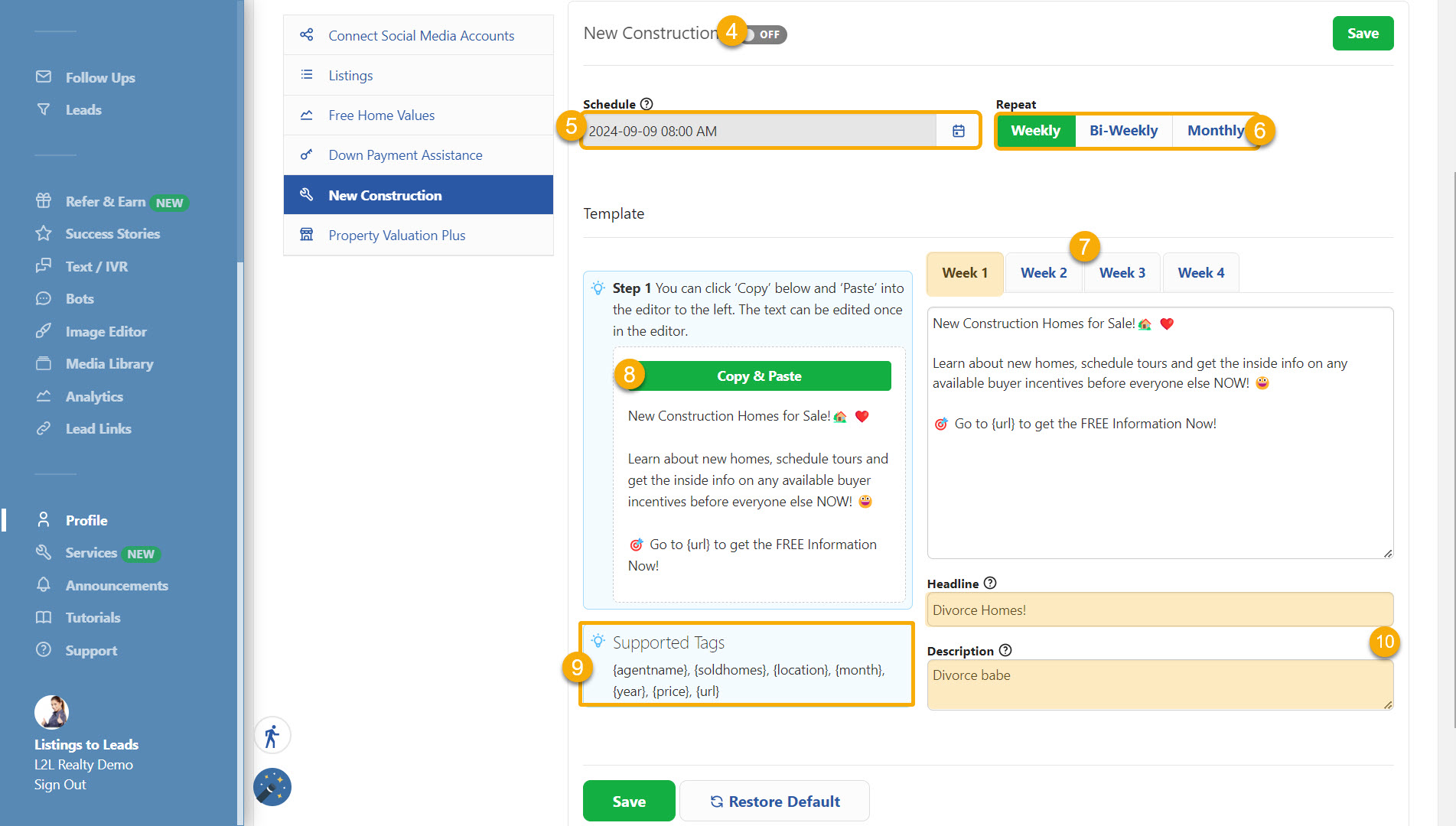Viewport: 1456px width, 826px height.
Task: Toggle the New Construction OFF switch
Action: click(x=765, y=34)
